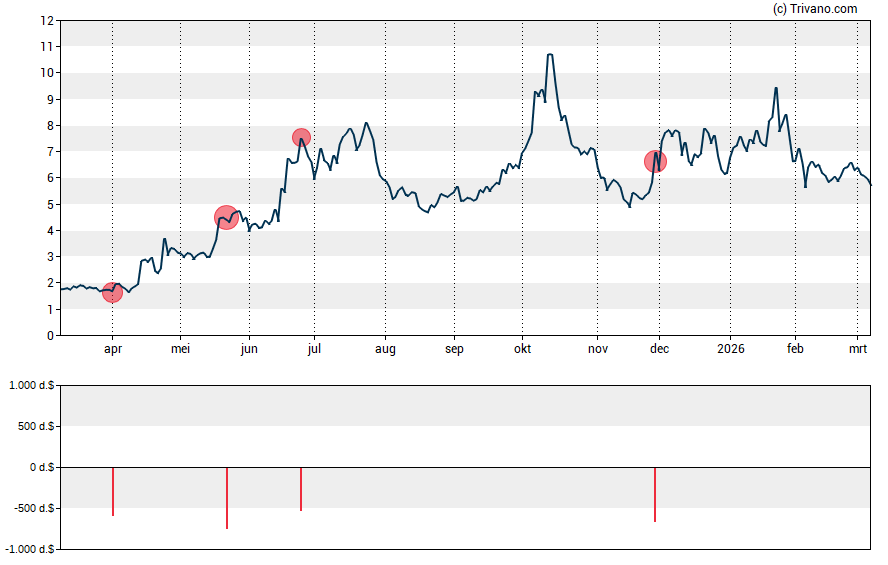Select the 'feb' month label
The width and height of the screenshot is (888, 565).
pos(795,349)
